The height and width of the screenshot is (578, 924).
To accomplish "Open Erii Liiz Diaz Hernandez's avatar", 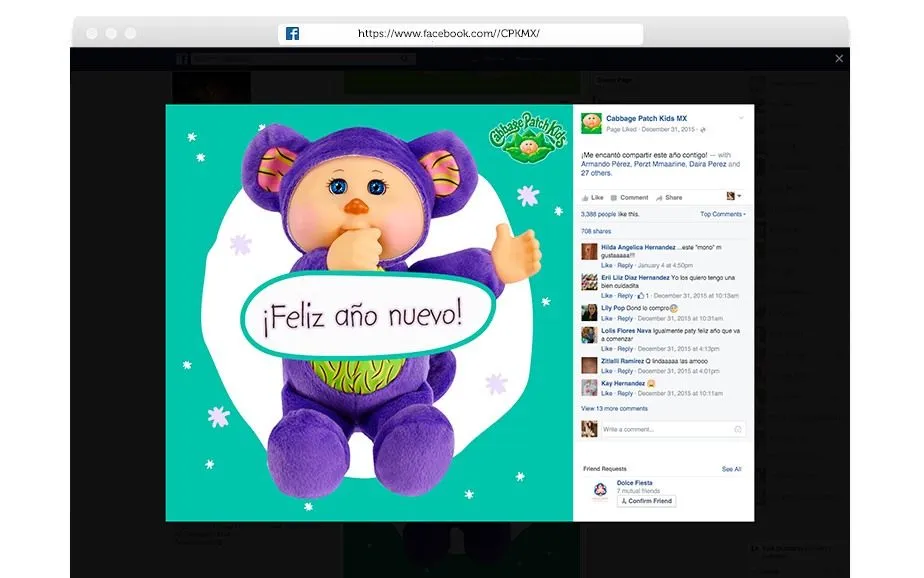I will tap(589, 282).
